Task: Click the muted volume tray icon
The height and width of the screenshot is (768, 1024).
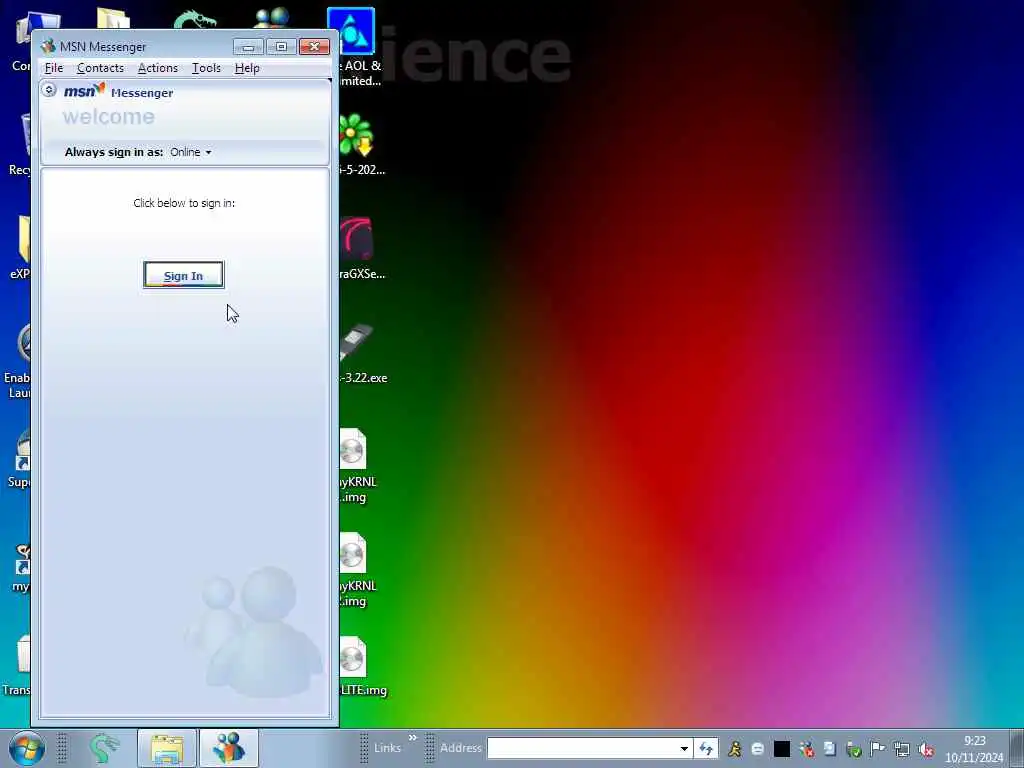Action: click(x=925, y=749)
